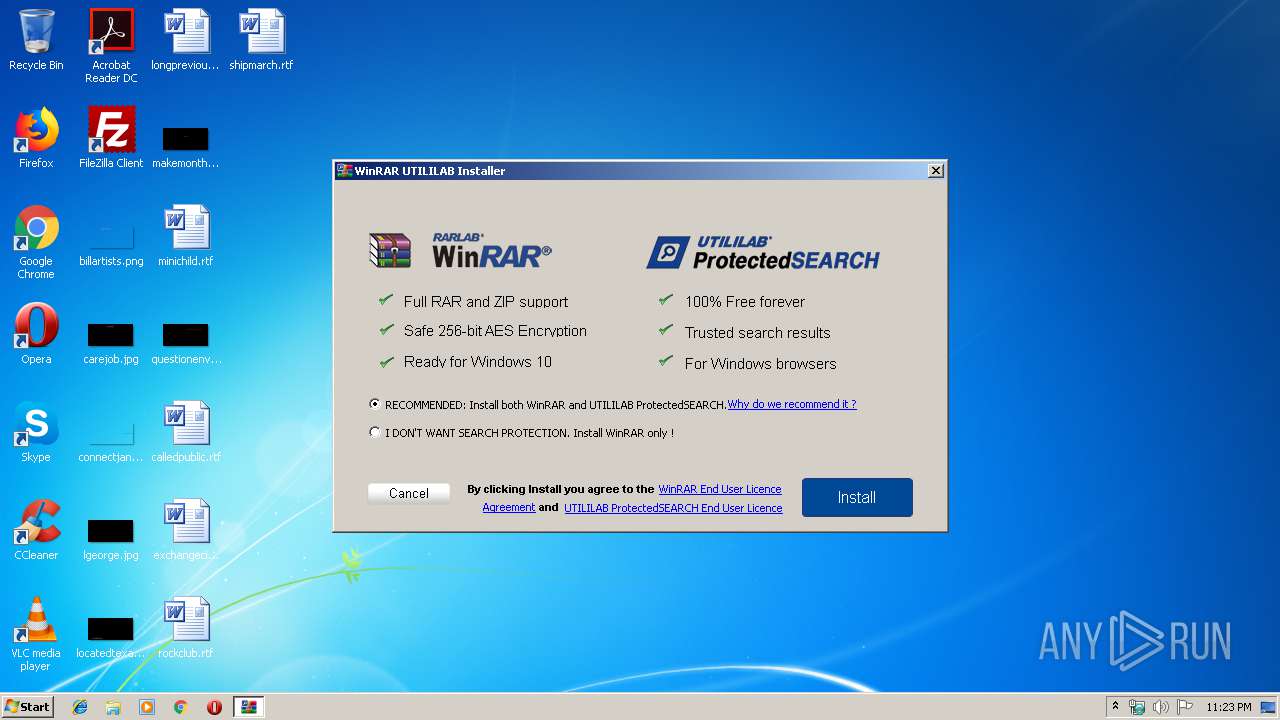Viewport: 1280px width, 720px height.
Task: Open 'Why do we recommend it ?' link
Action: point(792,404)
